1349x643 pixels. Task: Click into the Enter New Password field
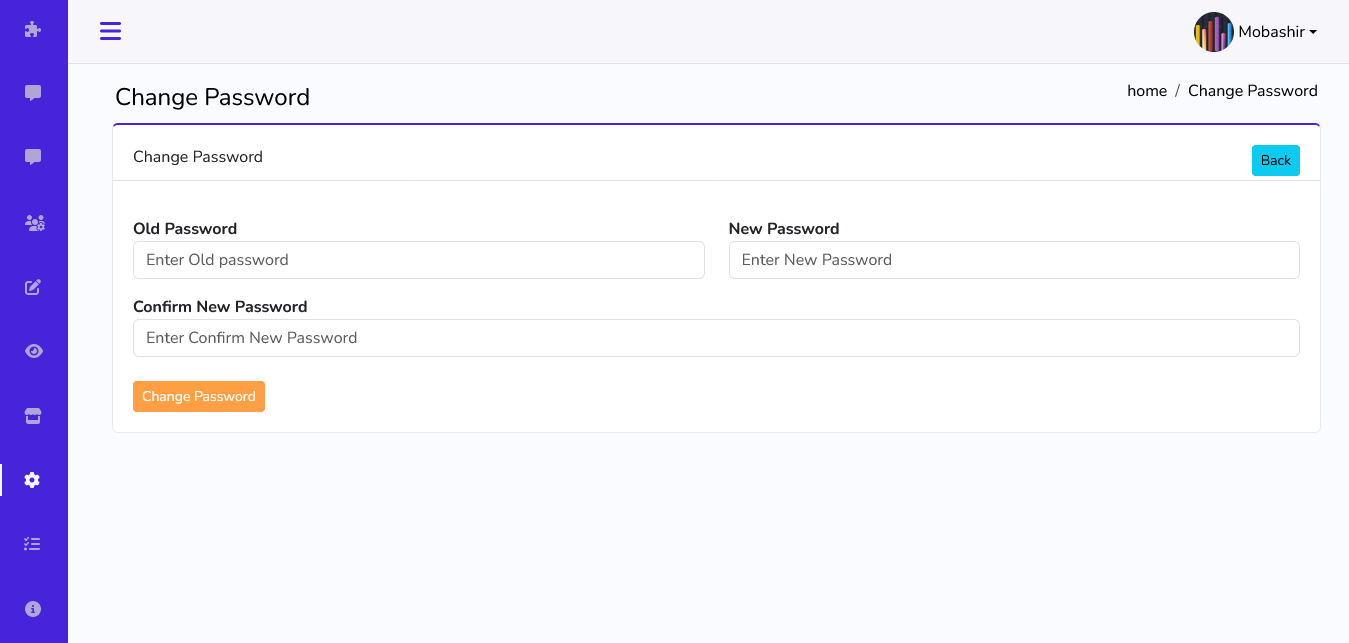[x=1013, y=260]
